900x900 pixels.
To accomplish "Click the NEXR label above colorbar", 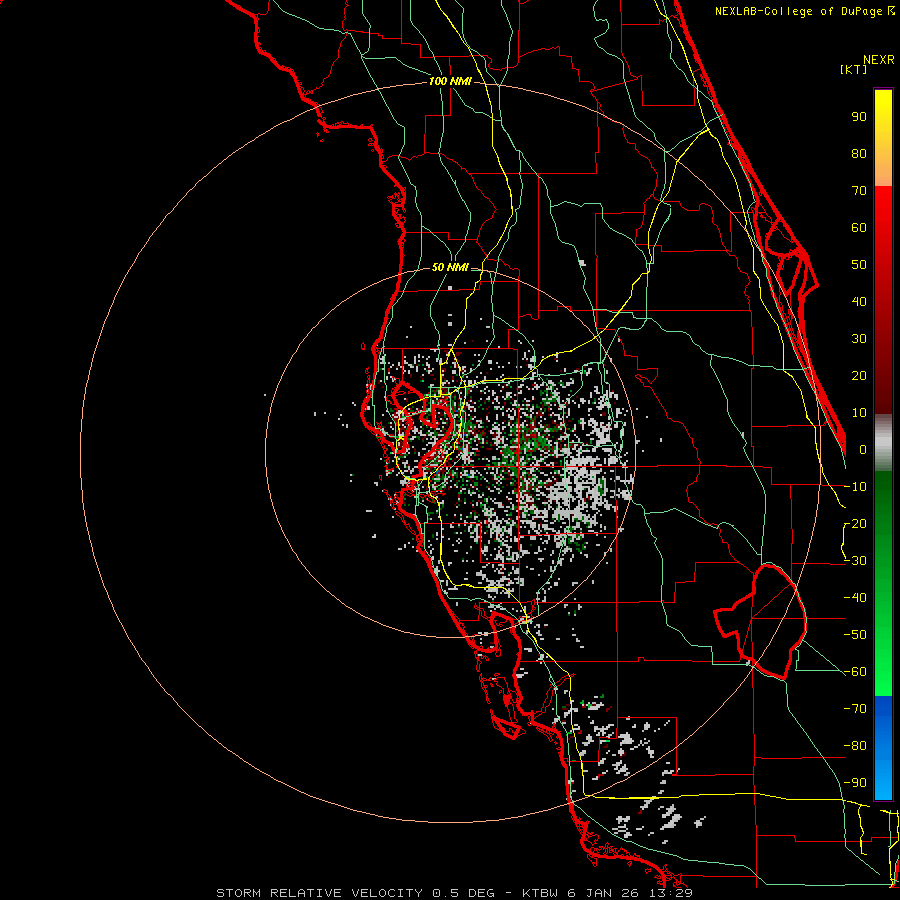I will [879, 60].
